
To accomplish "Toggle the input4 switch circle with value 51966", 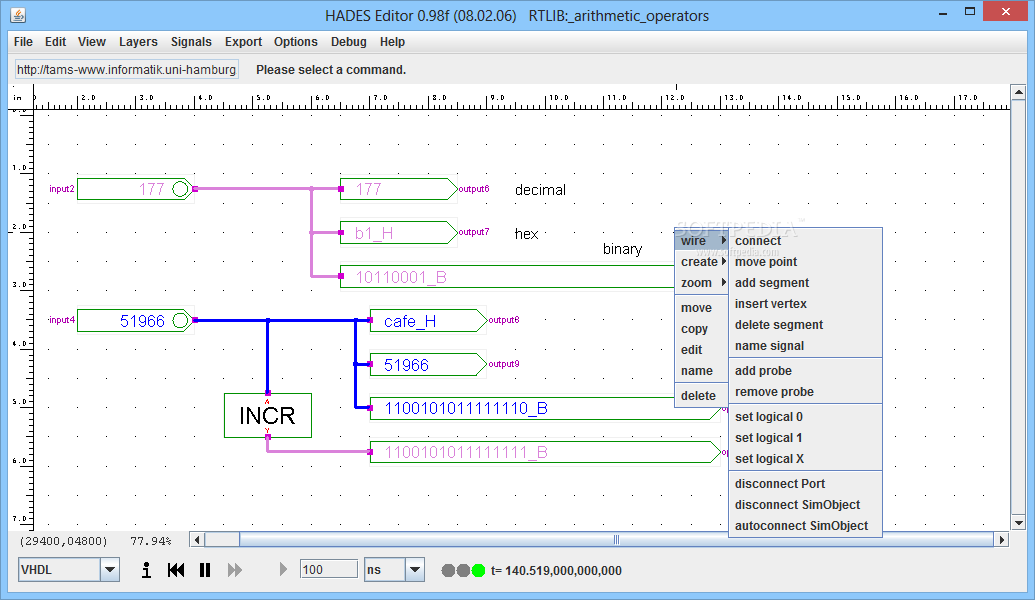I will [180, 321].
